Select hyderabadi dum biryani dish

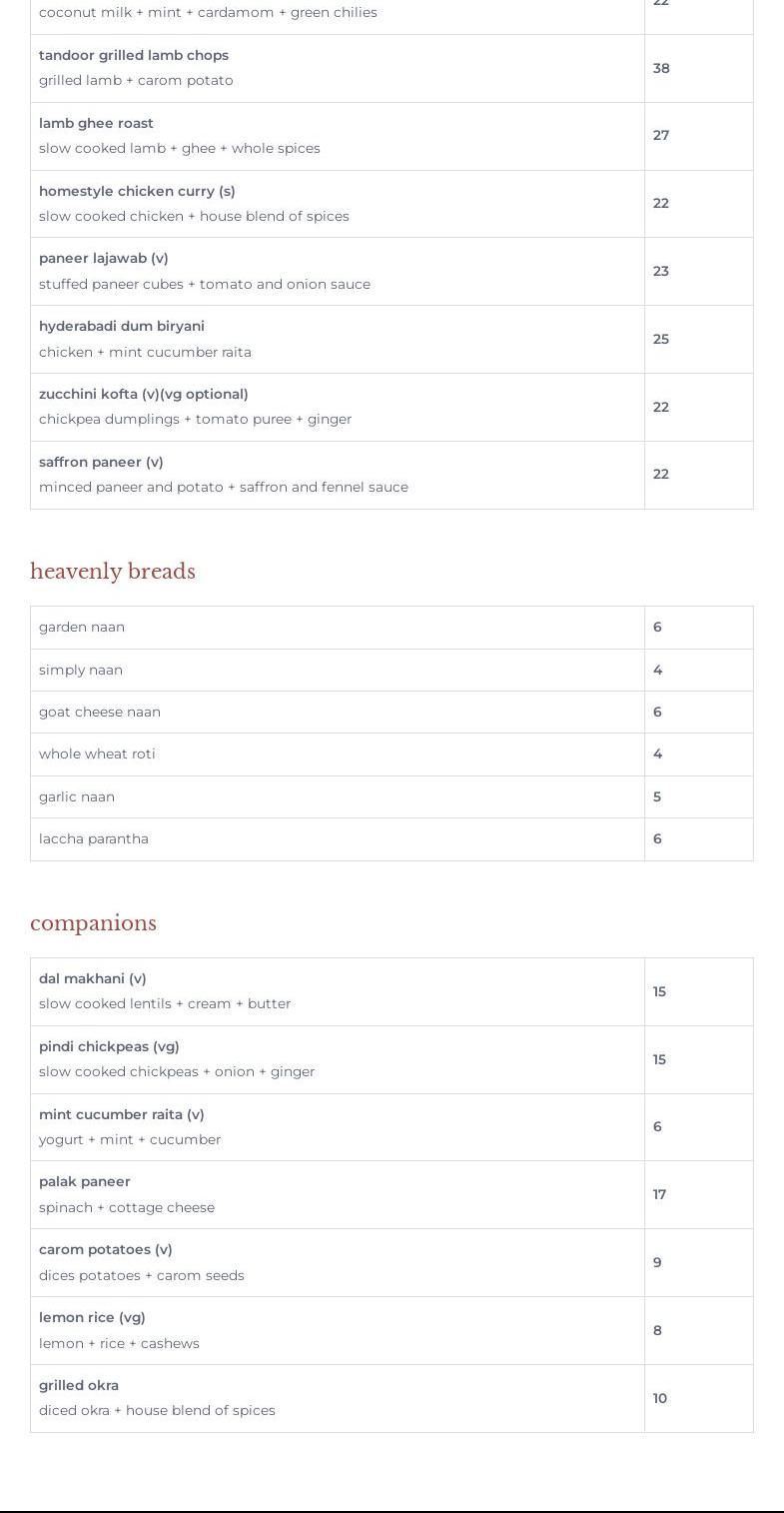pos(122,326)
